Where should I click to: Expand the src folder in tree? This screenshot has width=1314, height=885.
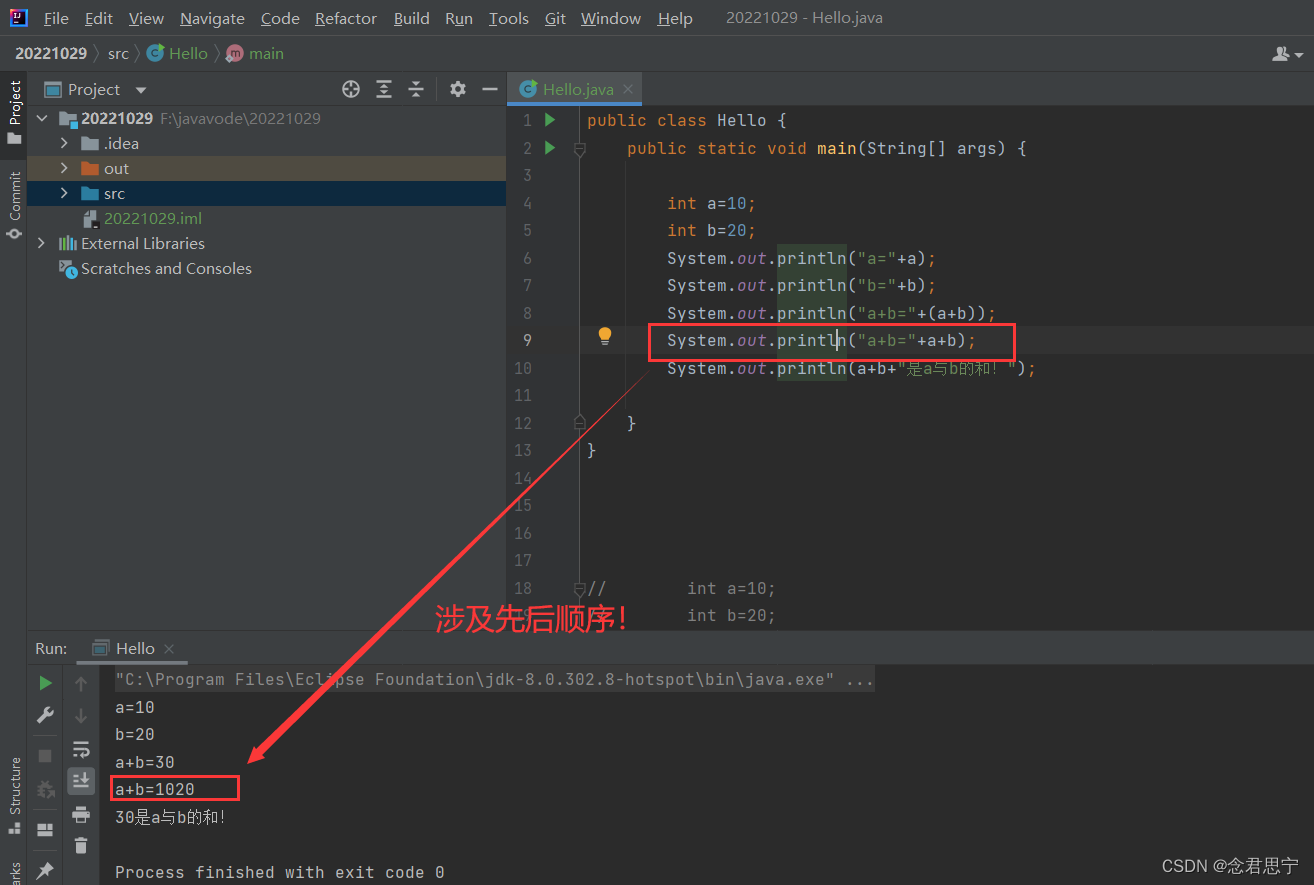point(64,193)
